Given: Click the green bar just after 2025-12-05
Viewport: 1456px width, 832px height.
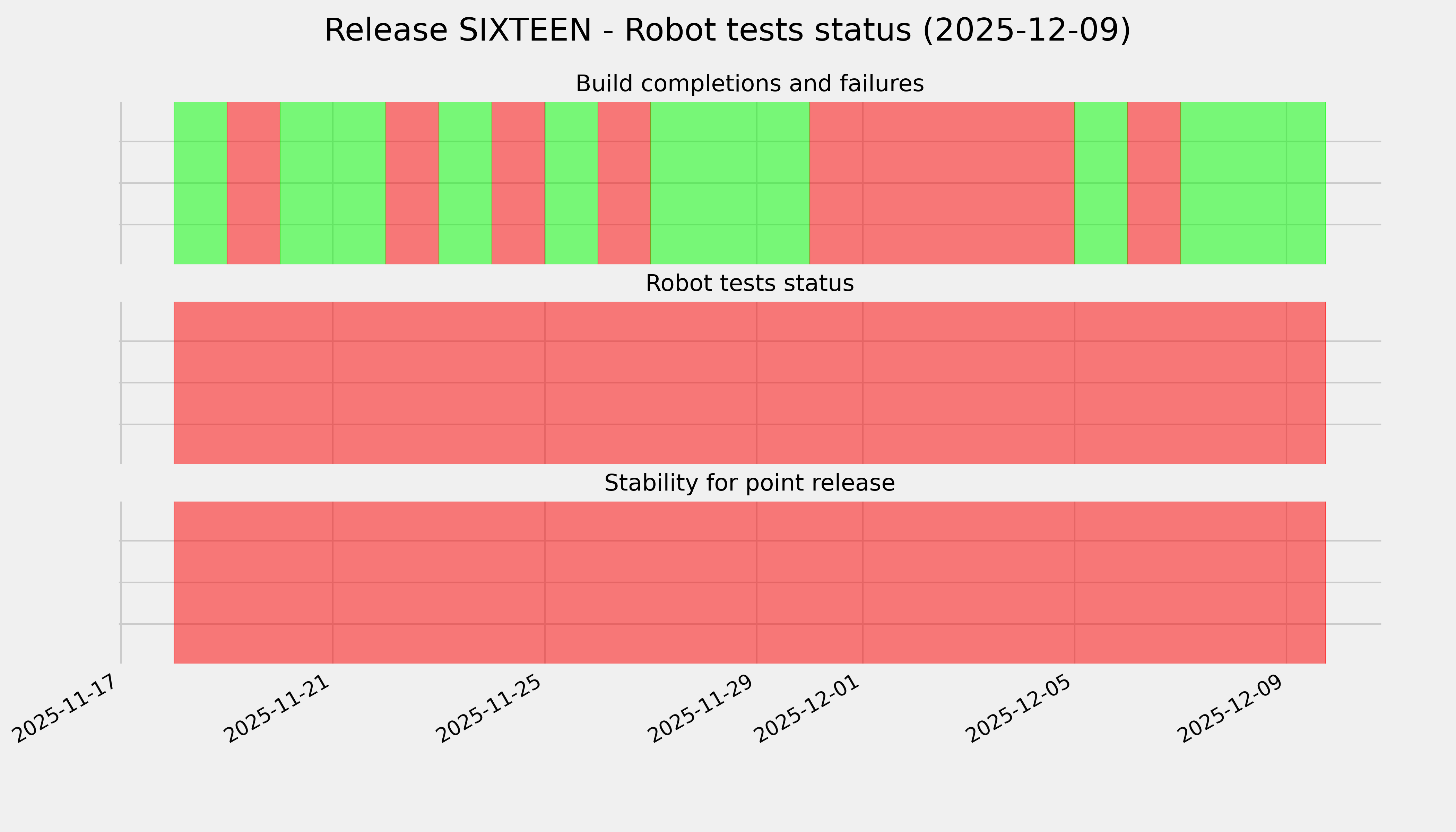Looking at the screenshot, I should click(x=1101, y=183).
